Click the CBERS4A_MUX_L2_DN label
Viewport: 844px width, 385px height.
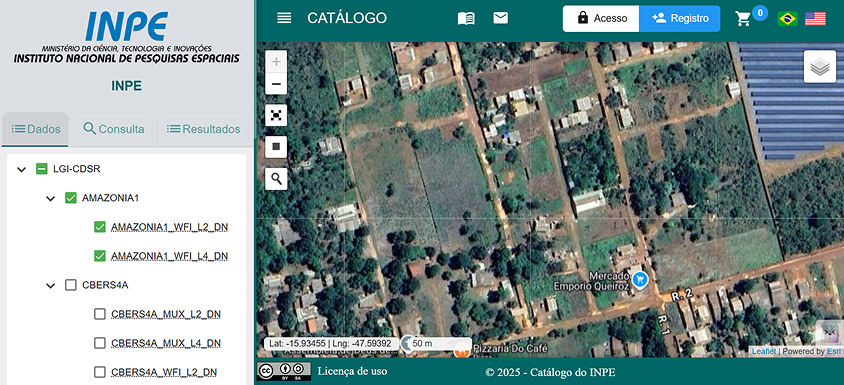click(x=166, y=314)
